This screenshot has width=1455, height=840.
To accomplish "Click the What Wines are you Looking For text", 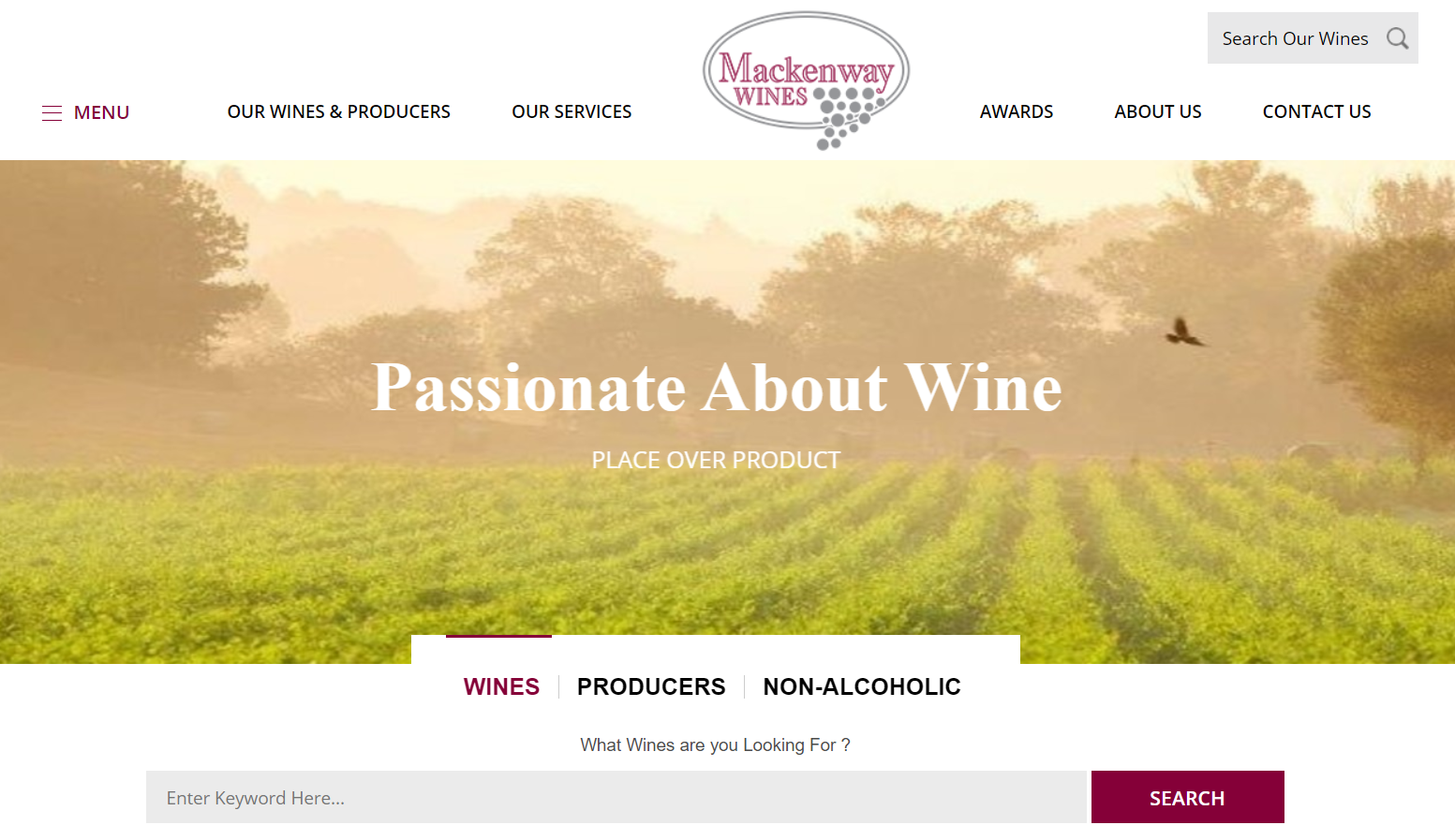I will (715, 744).
